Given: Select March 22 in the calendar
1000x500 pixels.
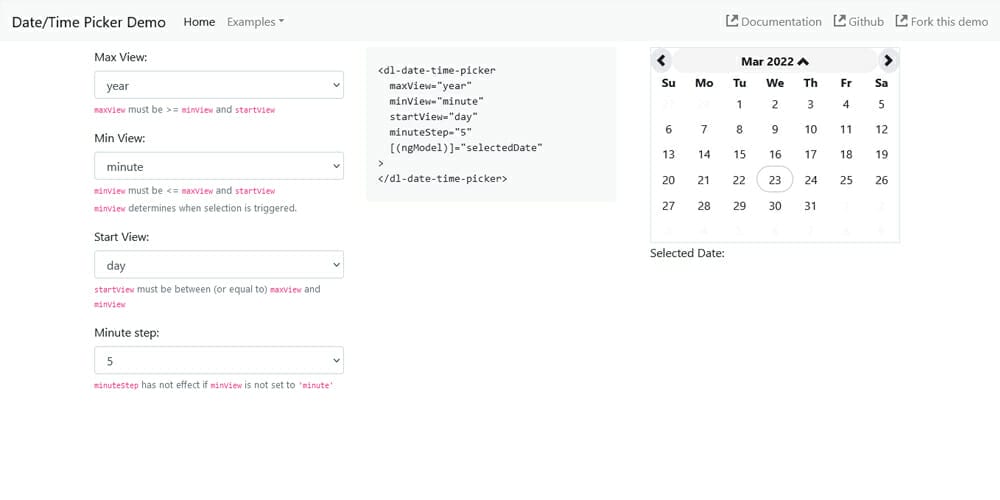Looking at the screenshot, I should tap(739, 180).
